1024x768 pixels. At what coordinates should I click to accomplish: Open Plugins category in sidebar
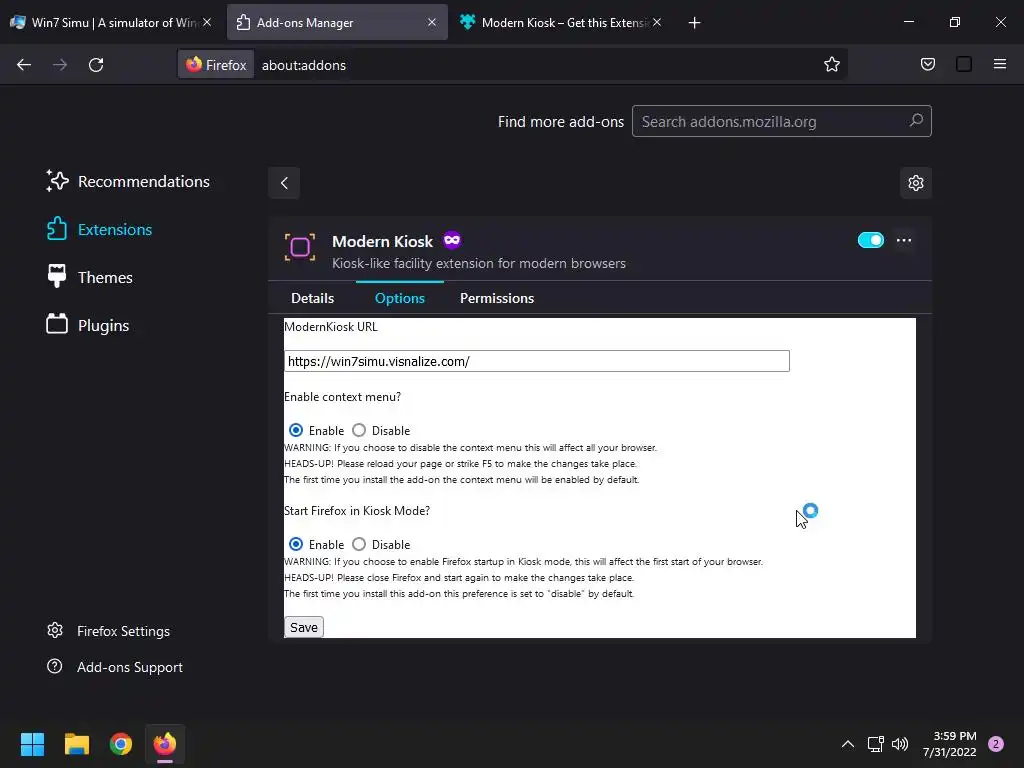pos(88,325)
